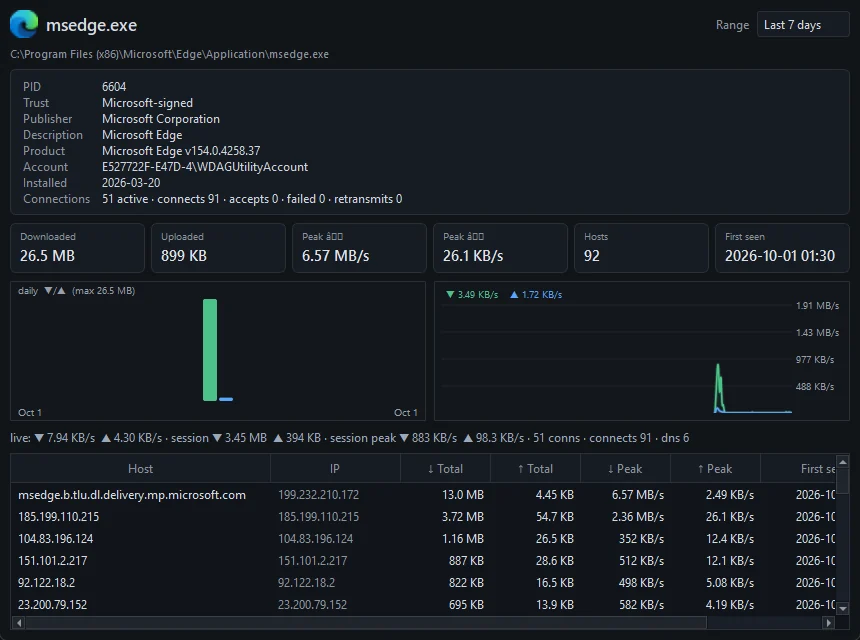Sort by download Total column header
Viewport: 860px width, 640px height.
pyautogui.click(x=445, y=469)
